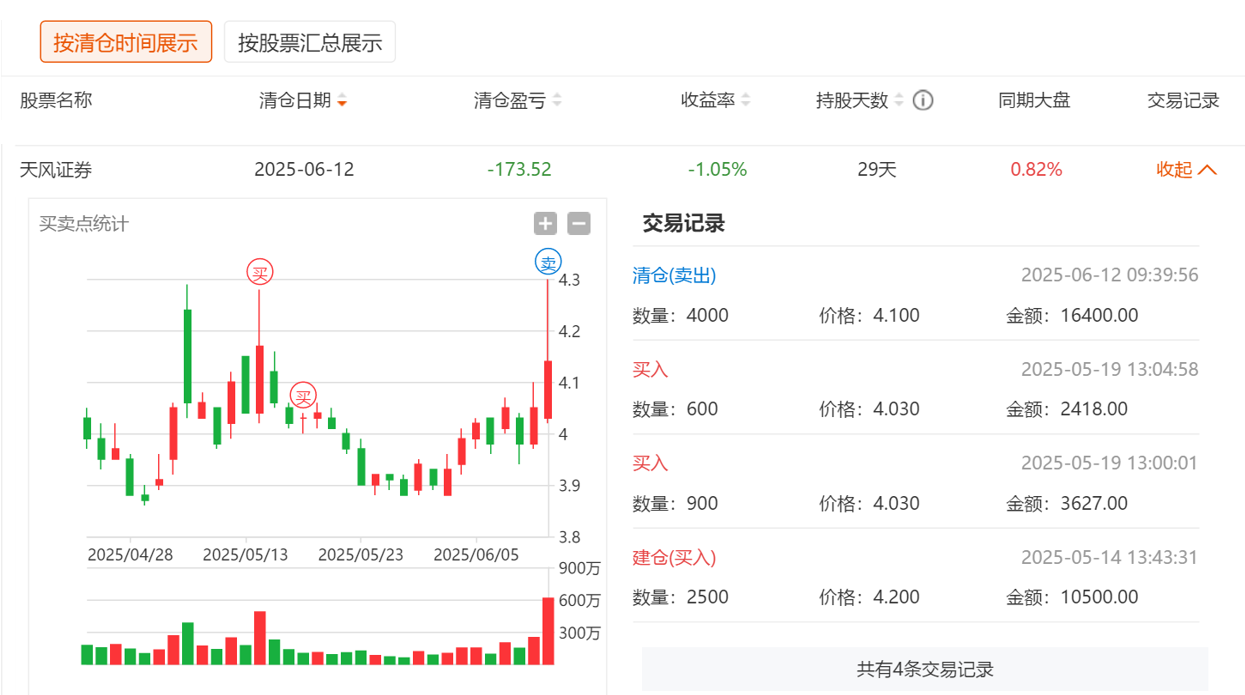Screen dimensions: 1245x695
Task: Sort by 清仓盈亏 column
Action: 518,100
